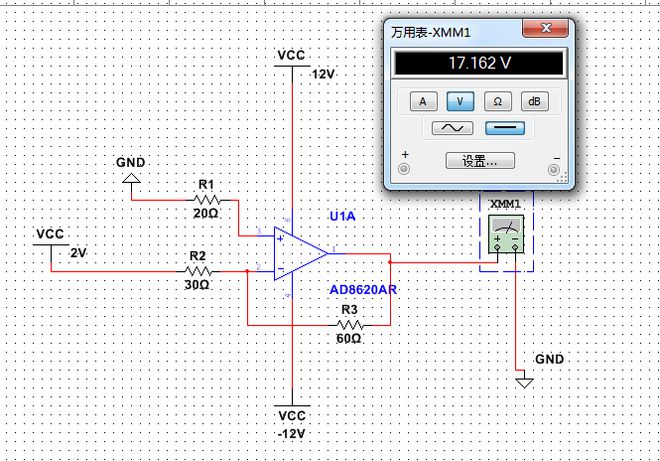Viewport: 660px width, 461px height.
Task: Switch multimeter to ohm mode
Action: pos(498,101)
